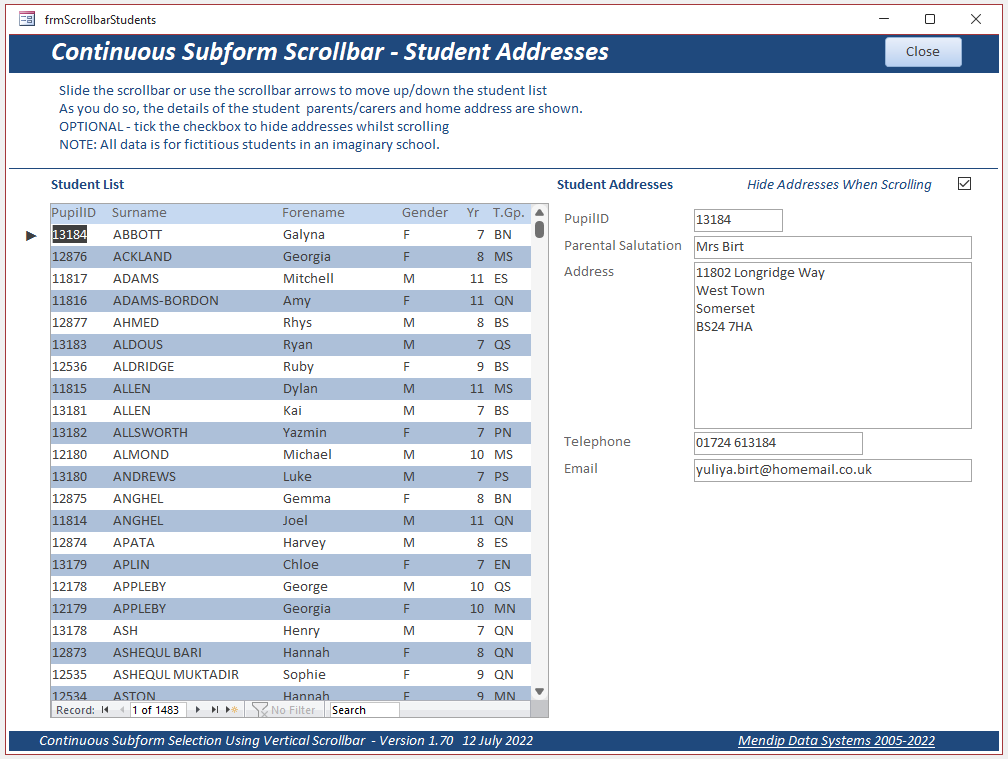Toggle Hide Addresses When Scrolling checkbox
Image resolution: width=1008 pixels, height=759 pixels.
(x=964, y=184)
